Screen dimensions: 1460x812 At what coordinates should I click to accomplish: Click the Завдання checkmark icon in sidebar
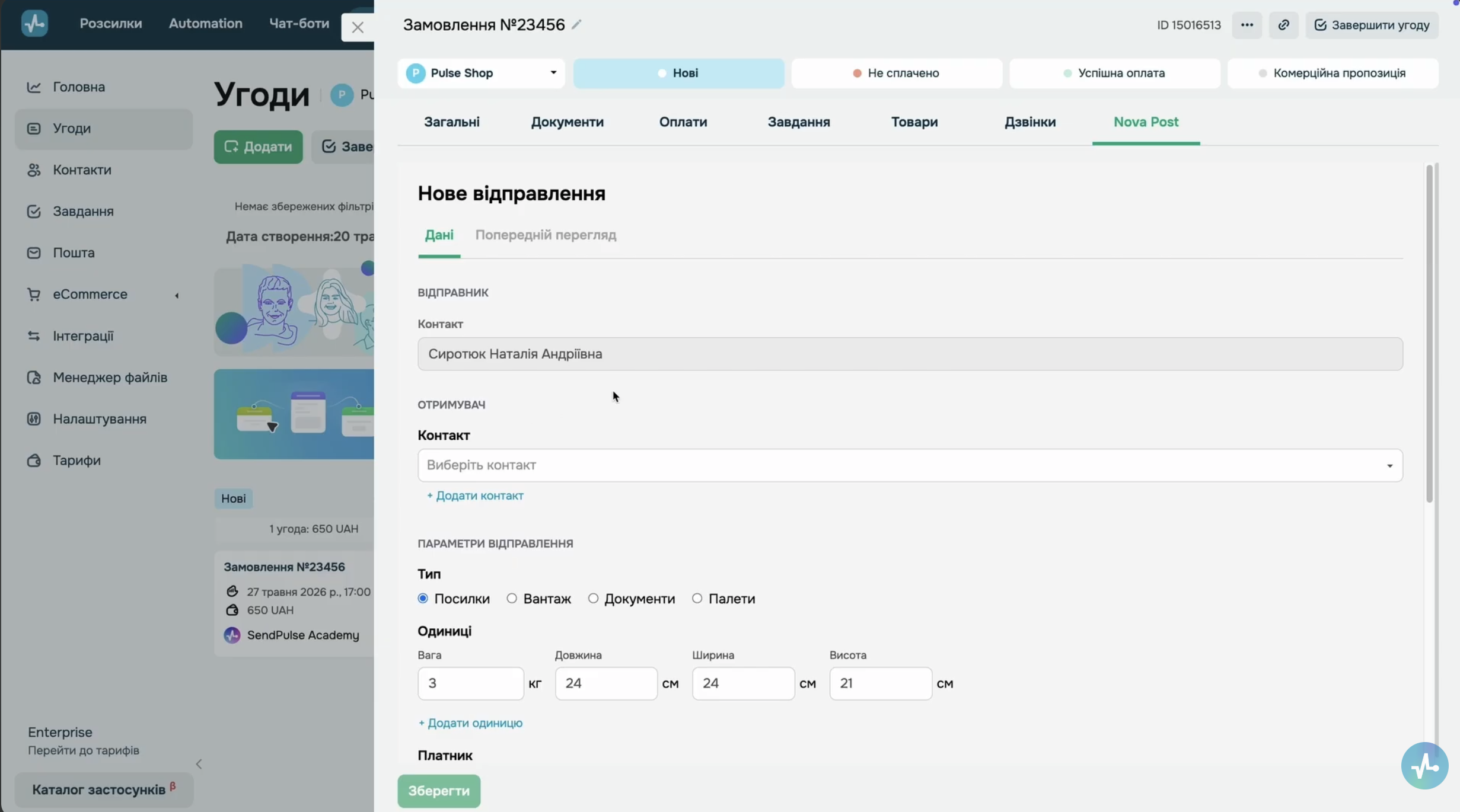point(34,212)
